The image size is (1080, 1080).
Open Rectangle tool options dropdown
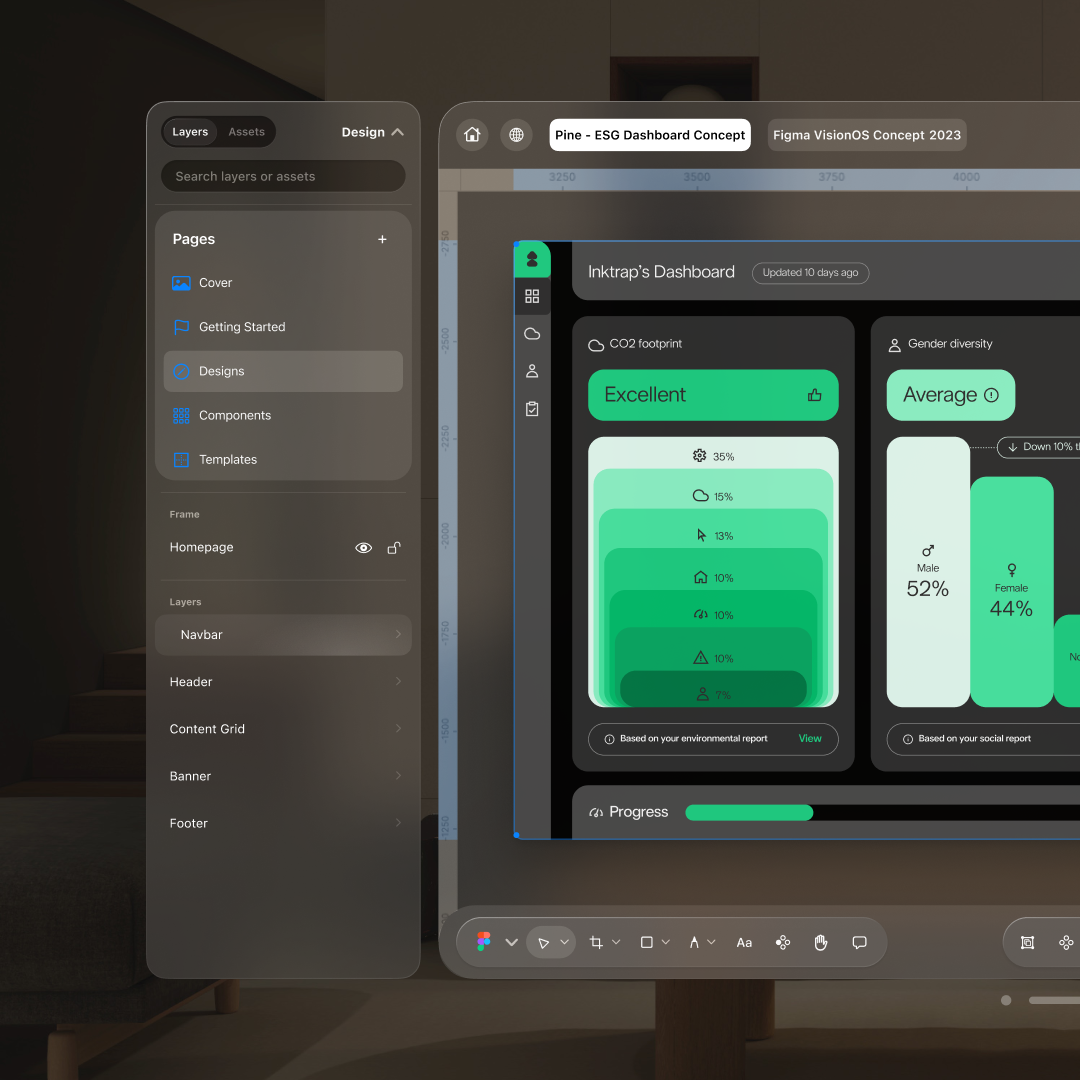(665, 942)
